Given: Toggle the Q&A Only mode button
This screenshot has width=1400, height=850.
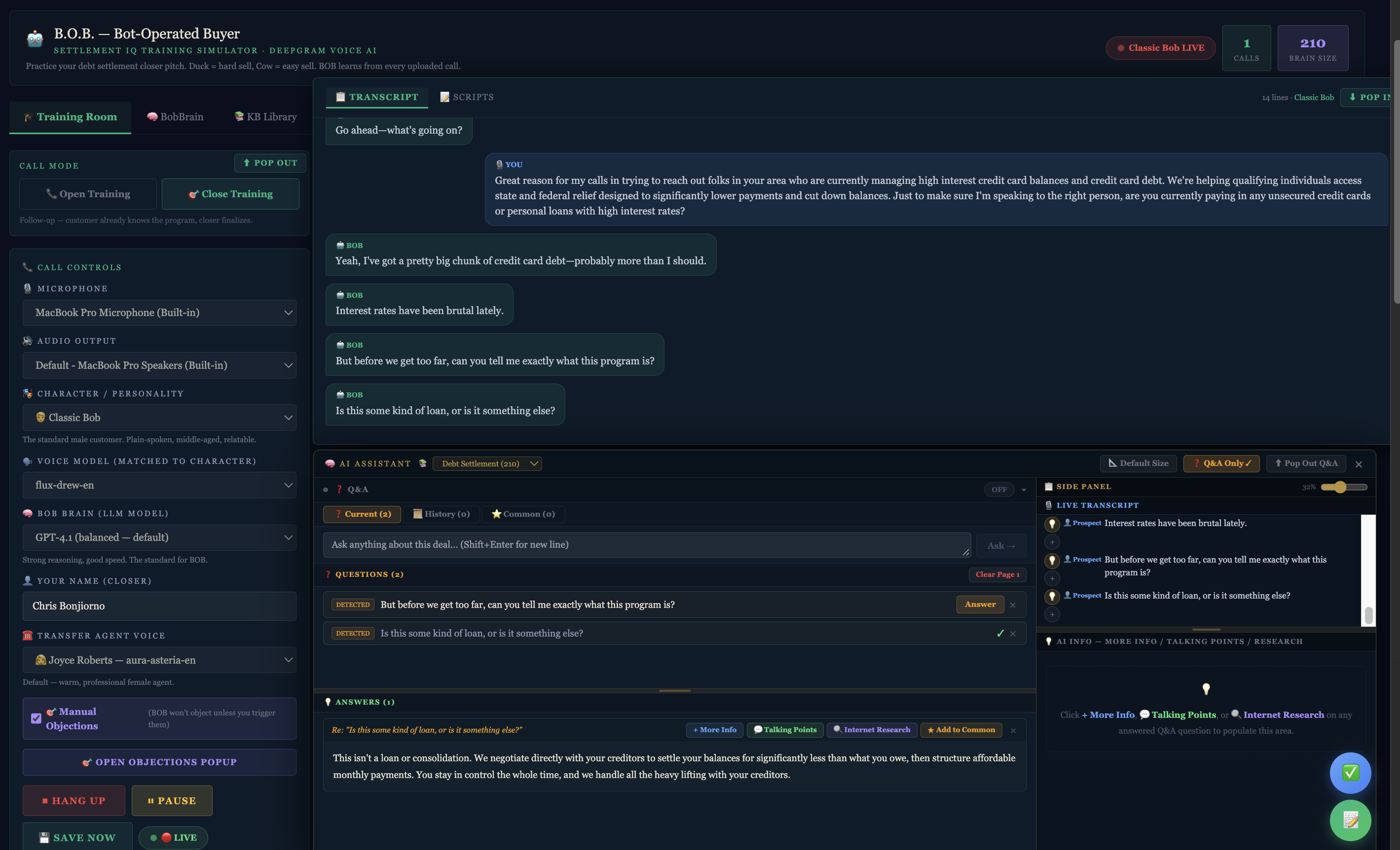Looking at the screenshot, I should [1221, 463].
